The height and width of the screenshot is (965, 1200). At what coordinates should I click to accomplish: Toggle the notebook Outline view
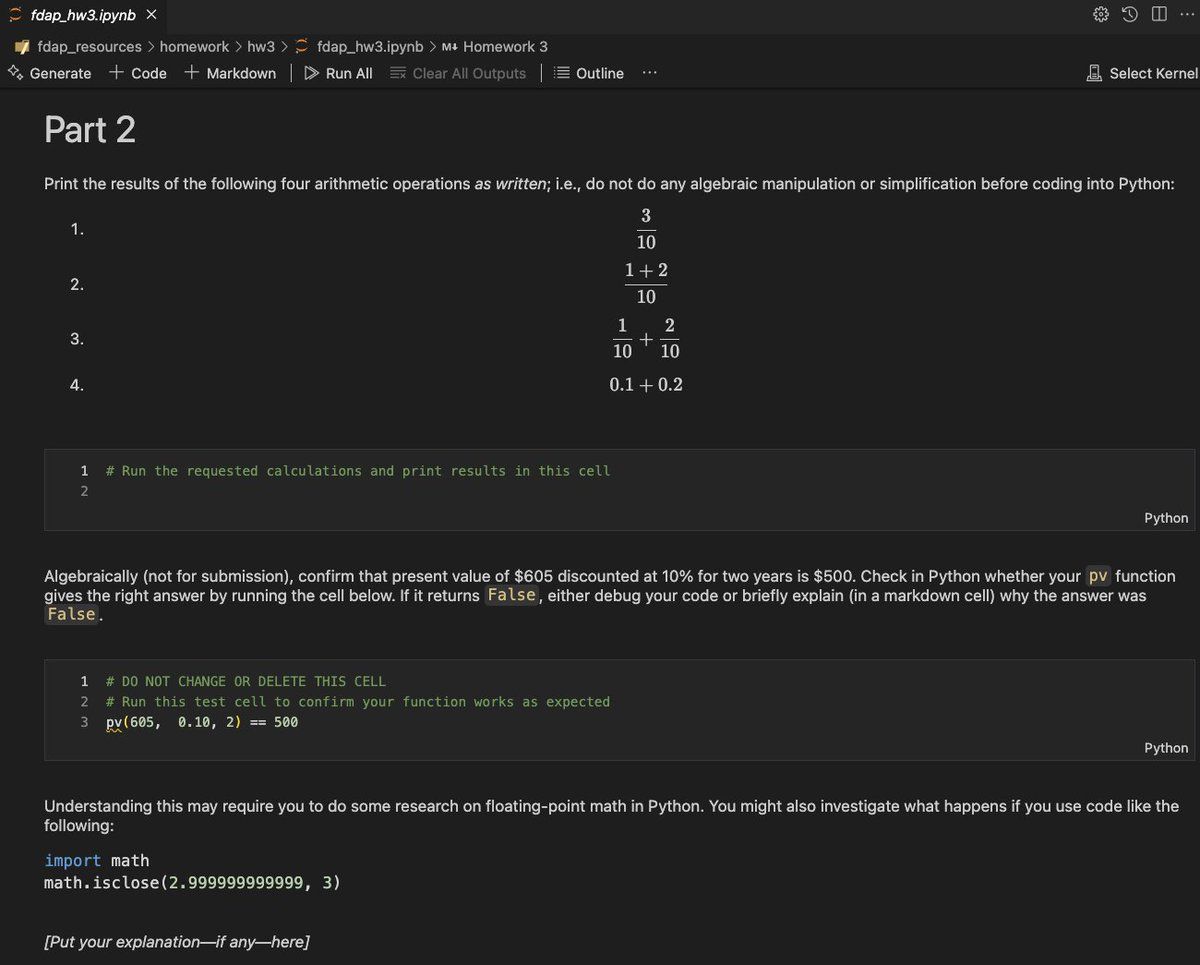click(x=589, y=73)
